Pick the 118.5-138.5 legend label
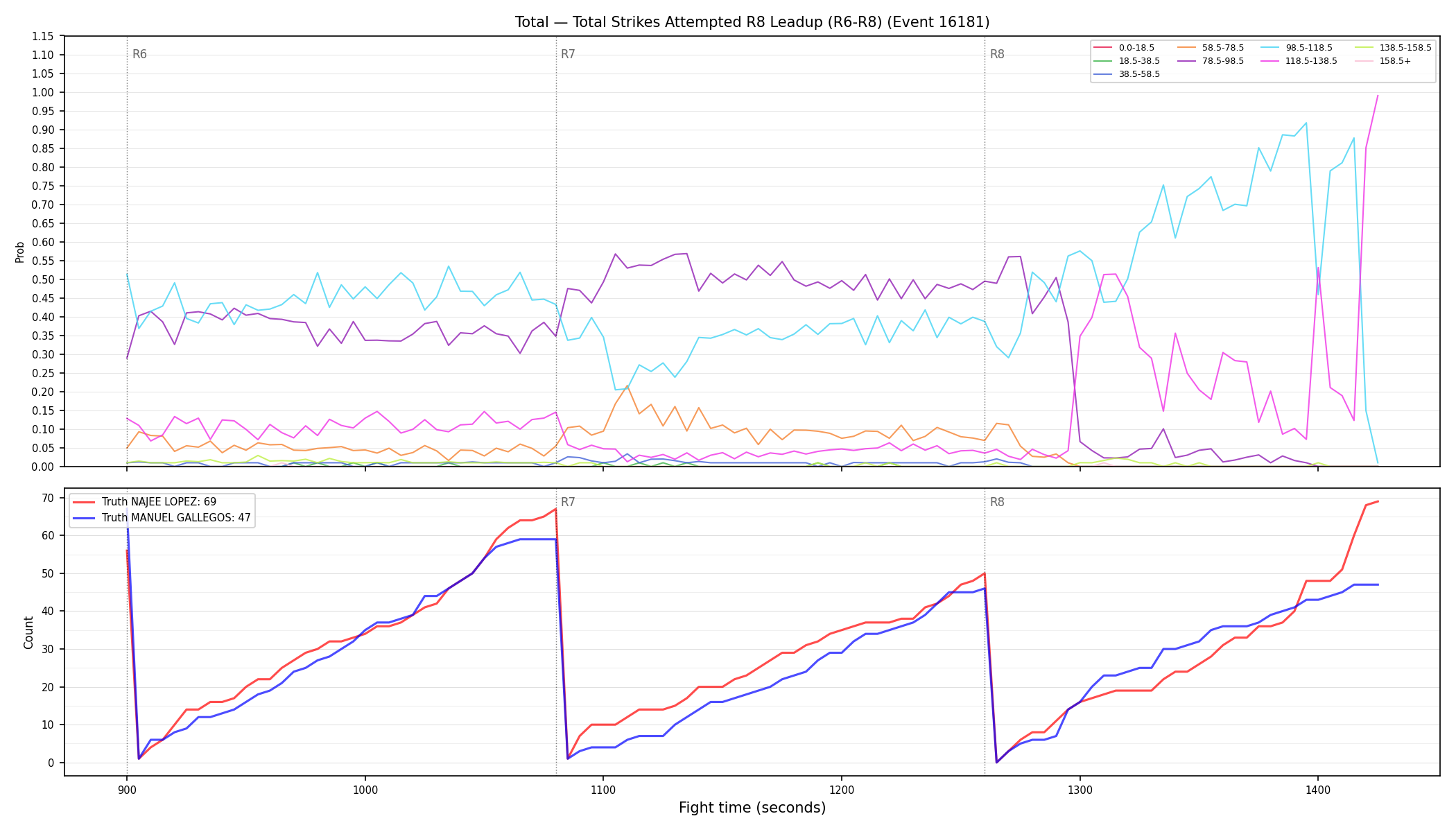Image resolution: width=1456 pixels, height=832 pixels. (x=1312, y=61)
